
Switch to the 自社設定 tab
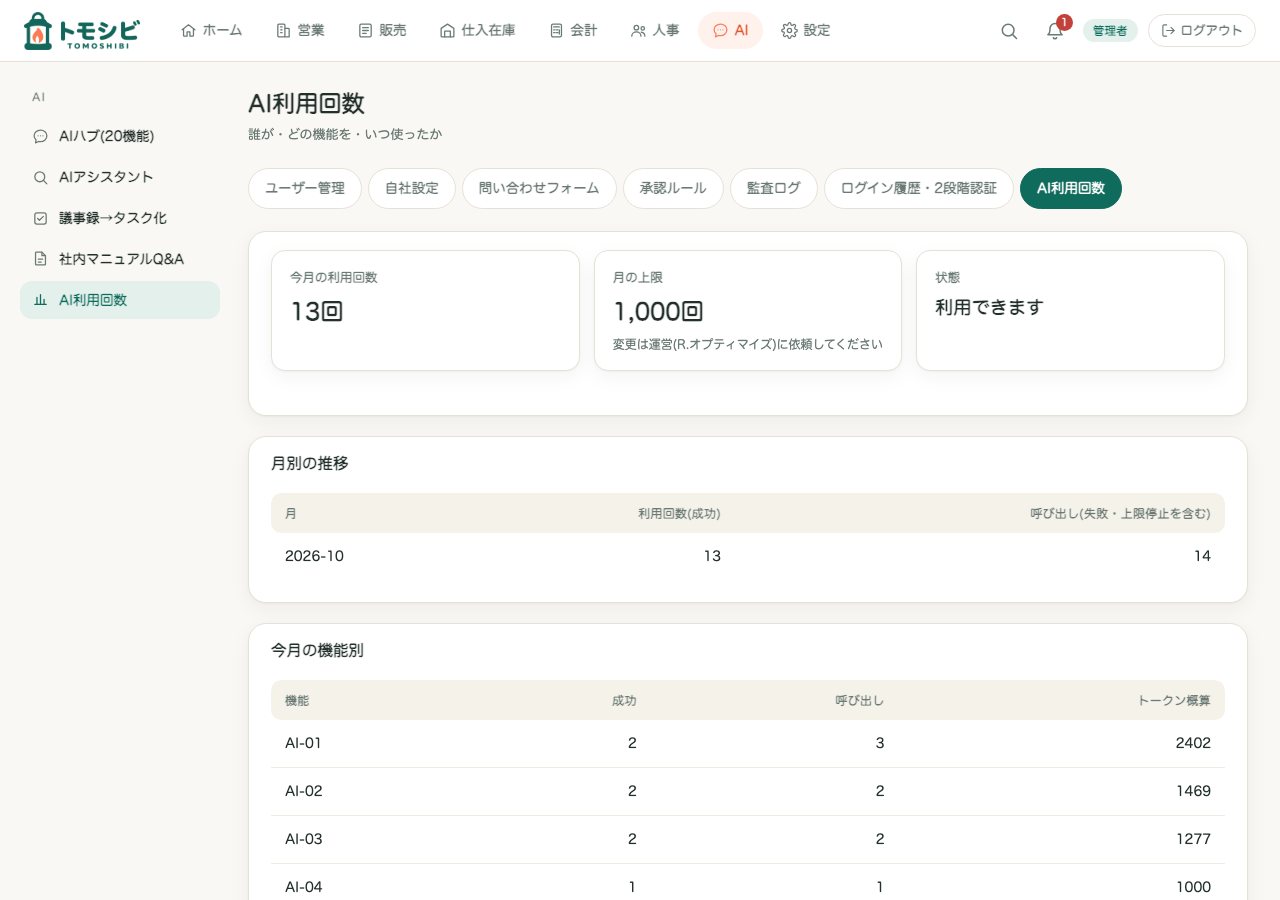click(412, 188)
